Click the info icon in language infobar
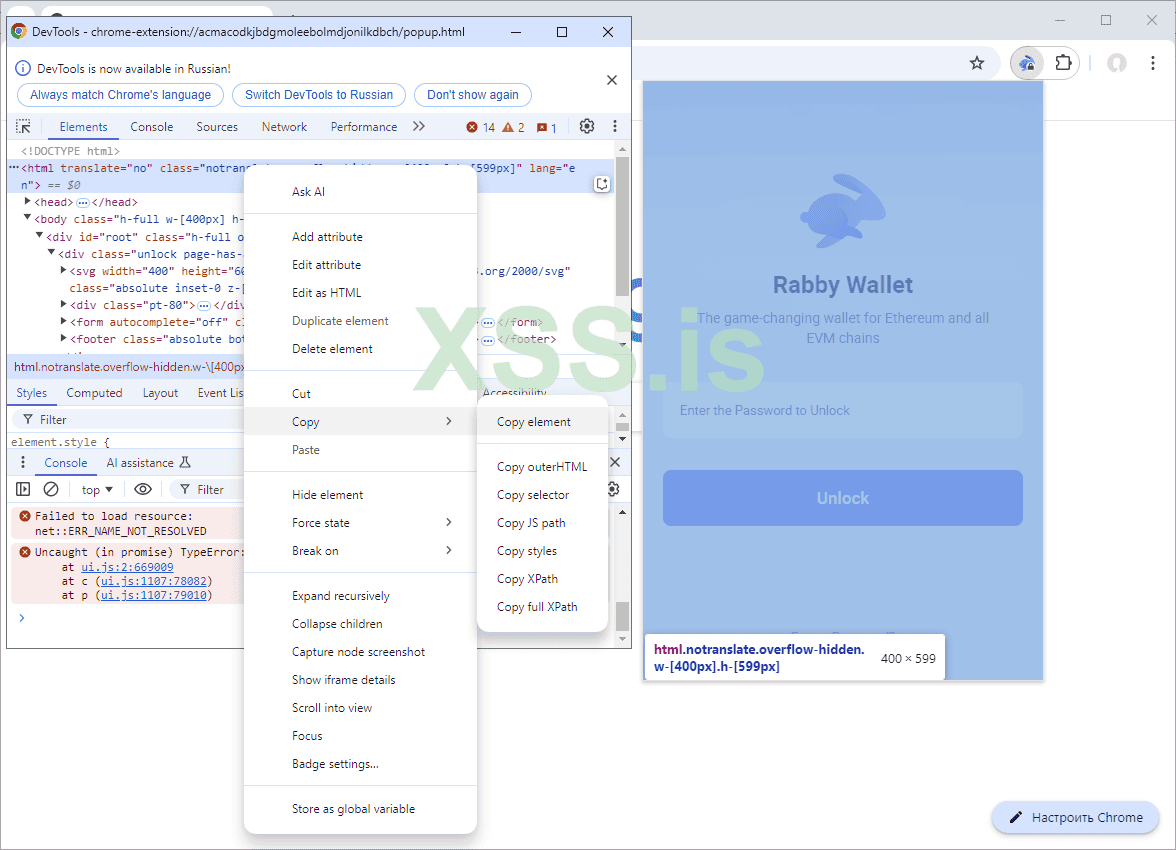This screenshot has height=850, width=1176. [x=23, y=68]
